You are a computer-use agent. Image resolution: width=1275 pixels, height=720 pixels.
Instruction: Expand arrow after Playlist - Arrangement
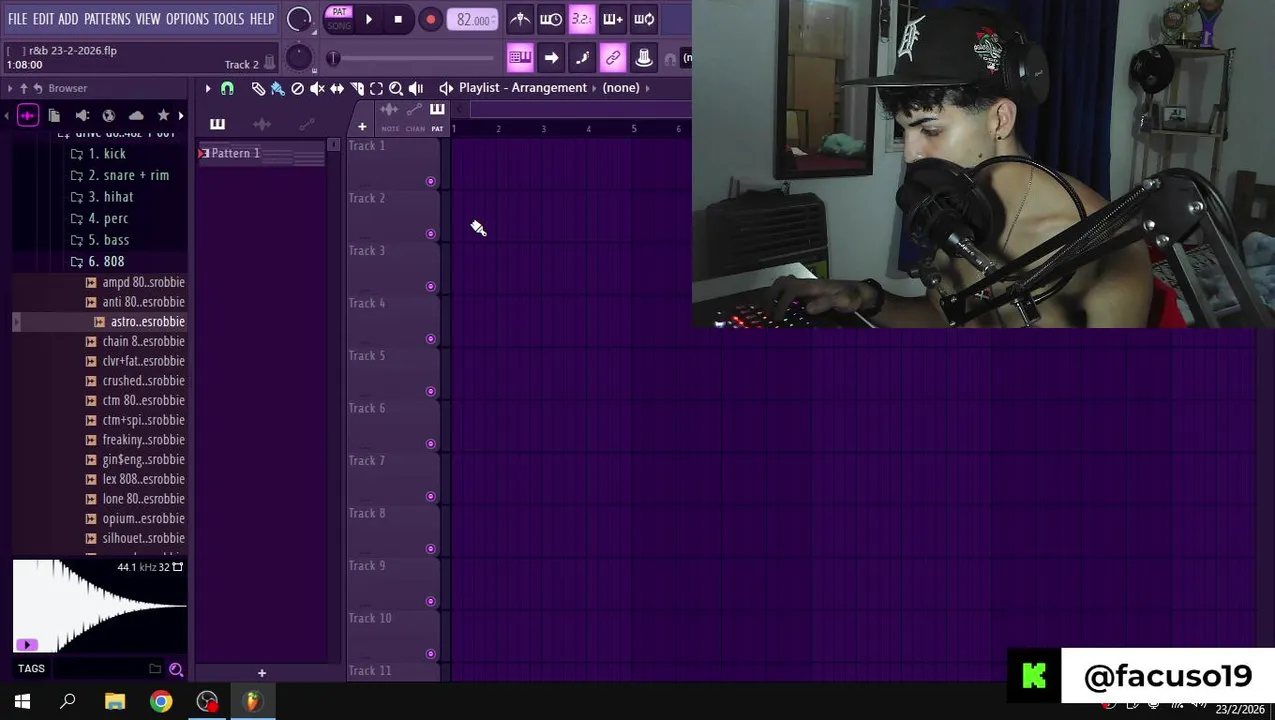(x=594, y=88)
